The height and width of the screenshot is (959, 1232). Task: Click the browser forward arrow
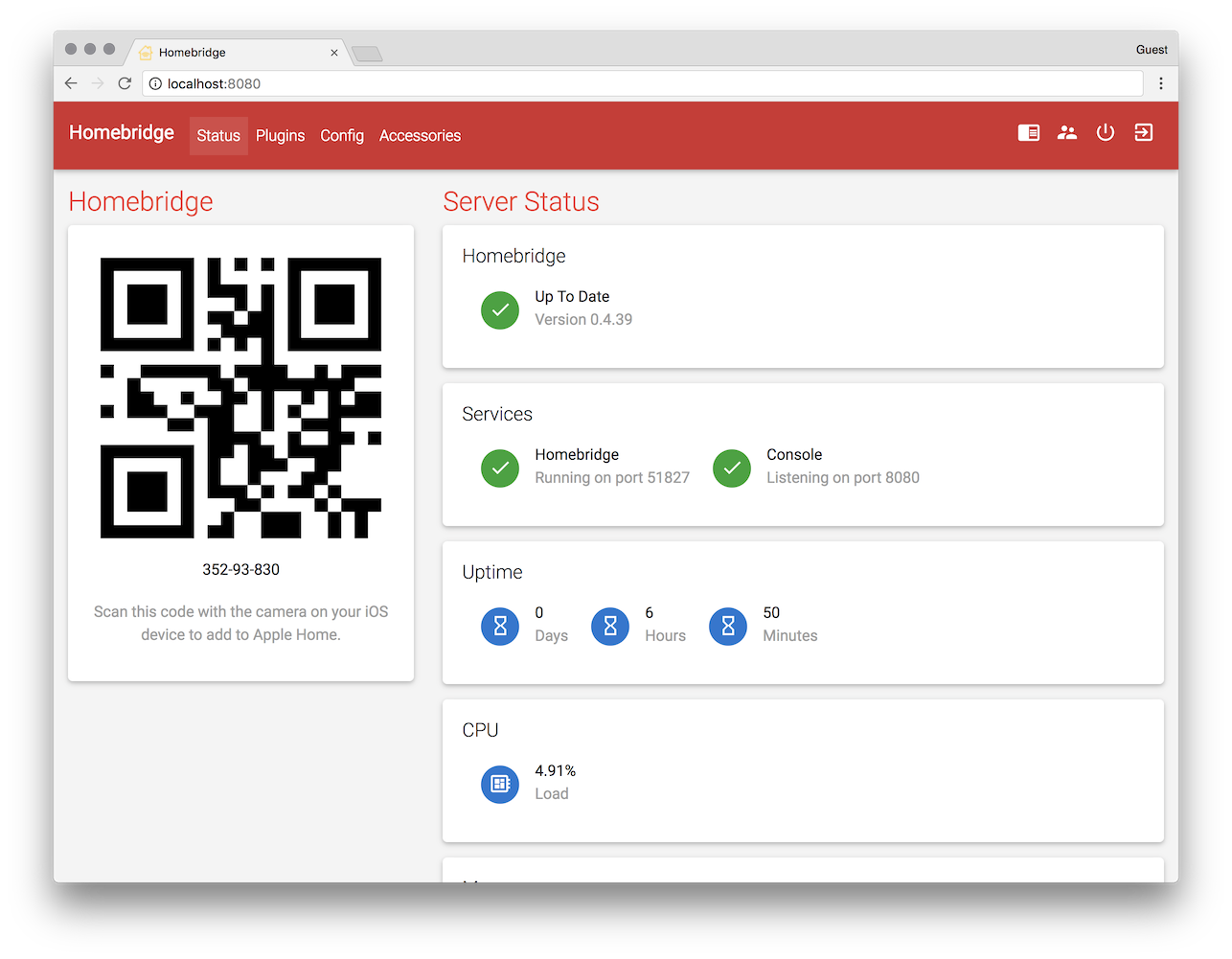click(x=98, y=83)
